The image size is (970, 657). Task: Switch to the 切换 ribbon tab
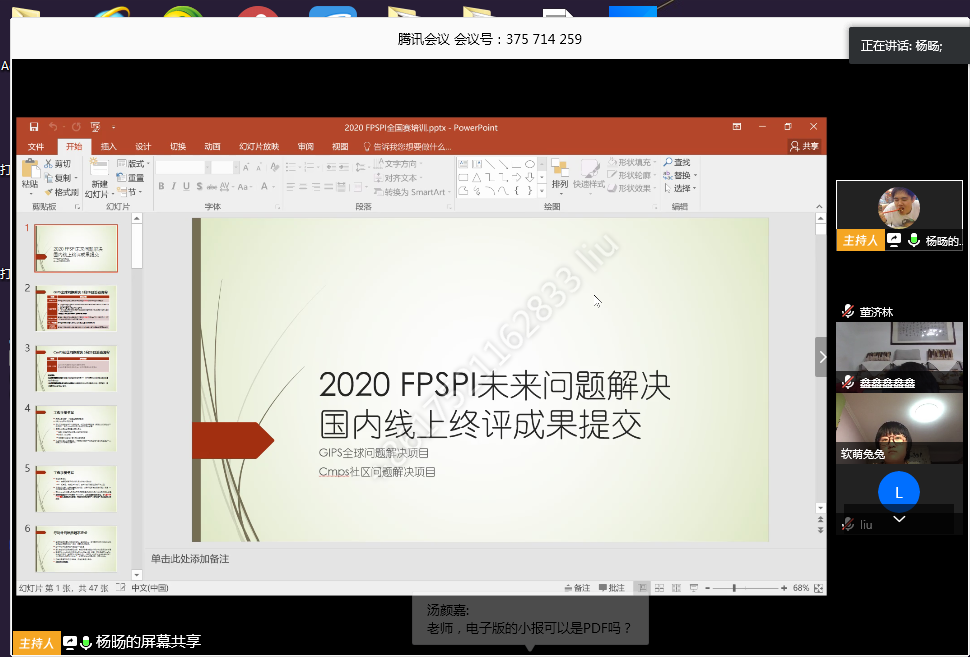[x=178, y=147]
